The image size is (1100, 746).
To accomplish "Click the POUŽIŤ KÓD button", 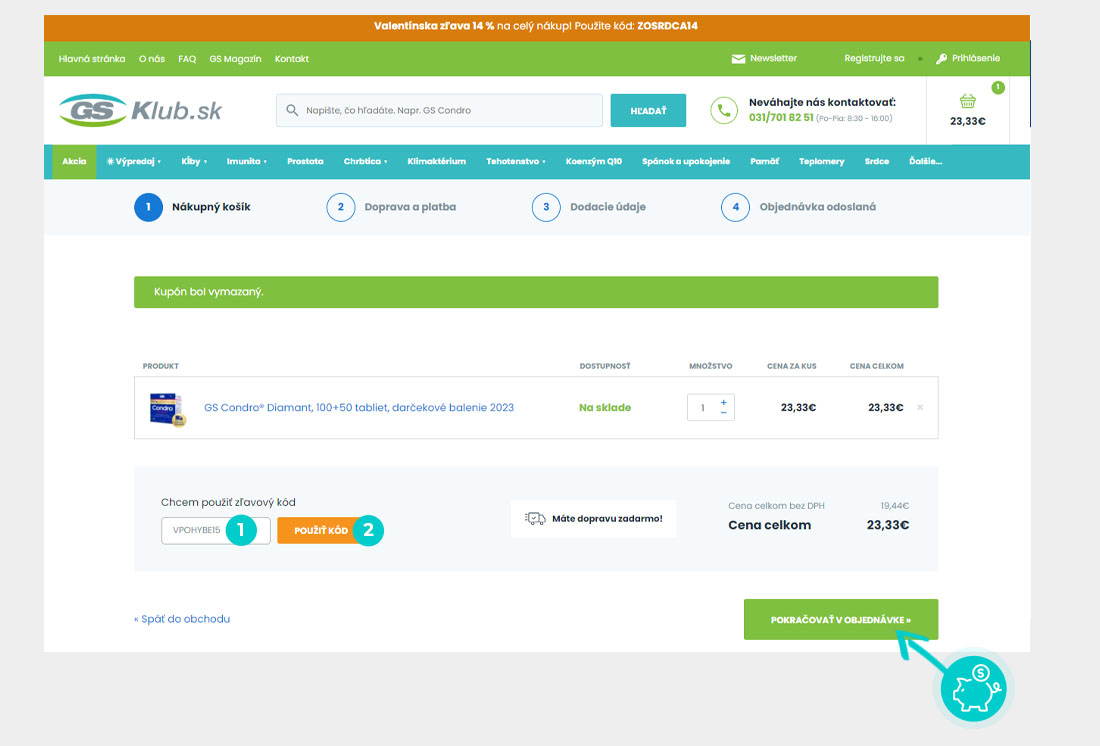I will (321, 531).
